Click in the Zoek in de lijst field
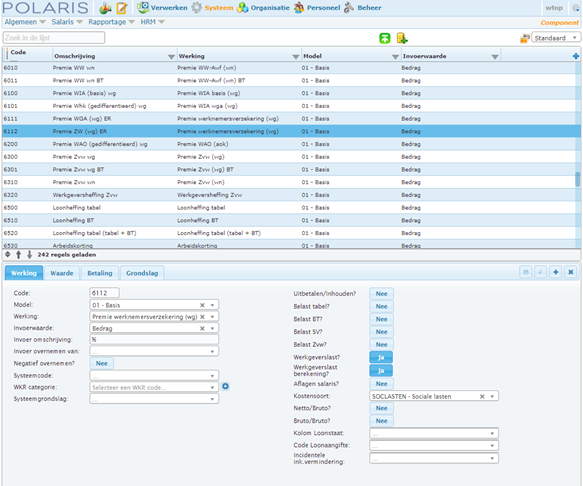Viewport: 583px width, 486px height. [x=54, y=38]
